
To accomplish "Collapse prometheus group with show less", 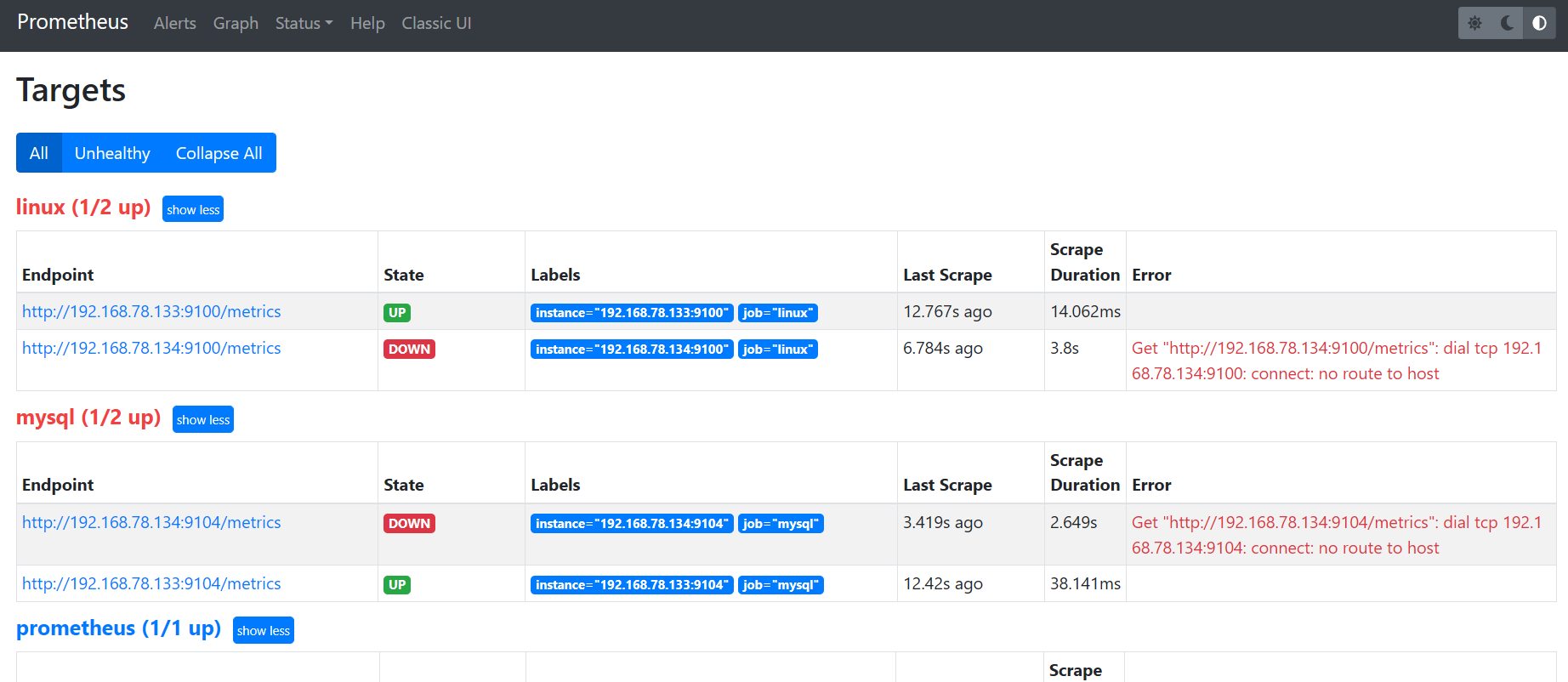I will (x=264, y=630).
